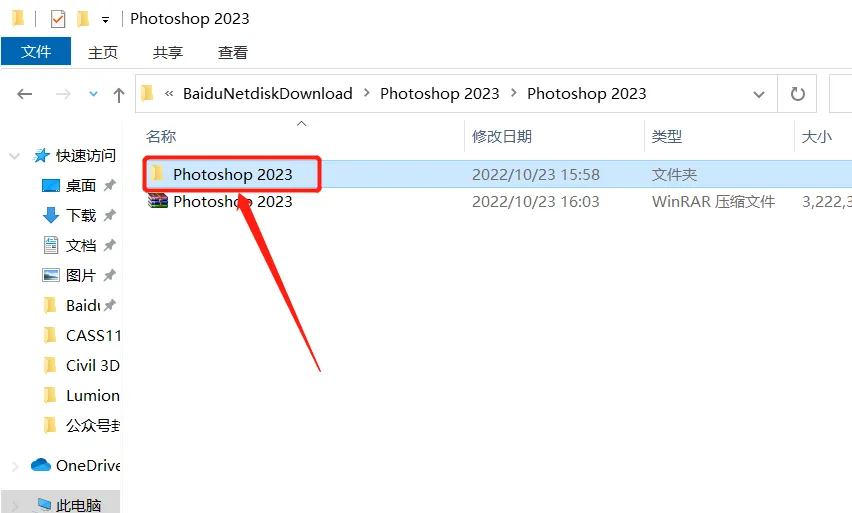Click BaiduNetdiskDownload in the breadcrumb path
This screenshot has width=852, height=513.
click(267, 93)
